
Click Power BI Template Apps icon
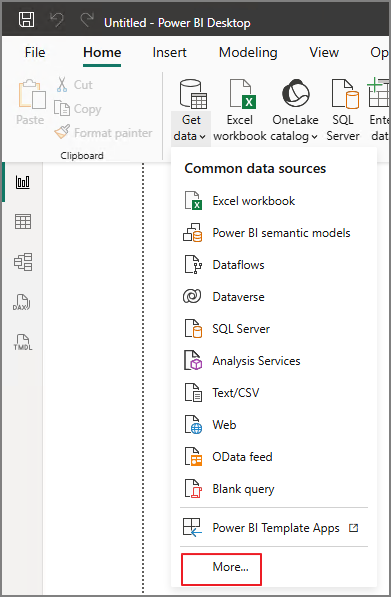coord(192,528)
